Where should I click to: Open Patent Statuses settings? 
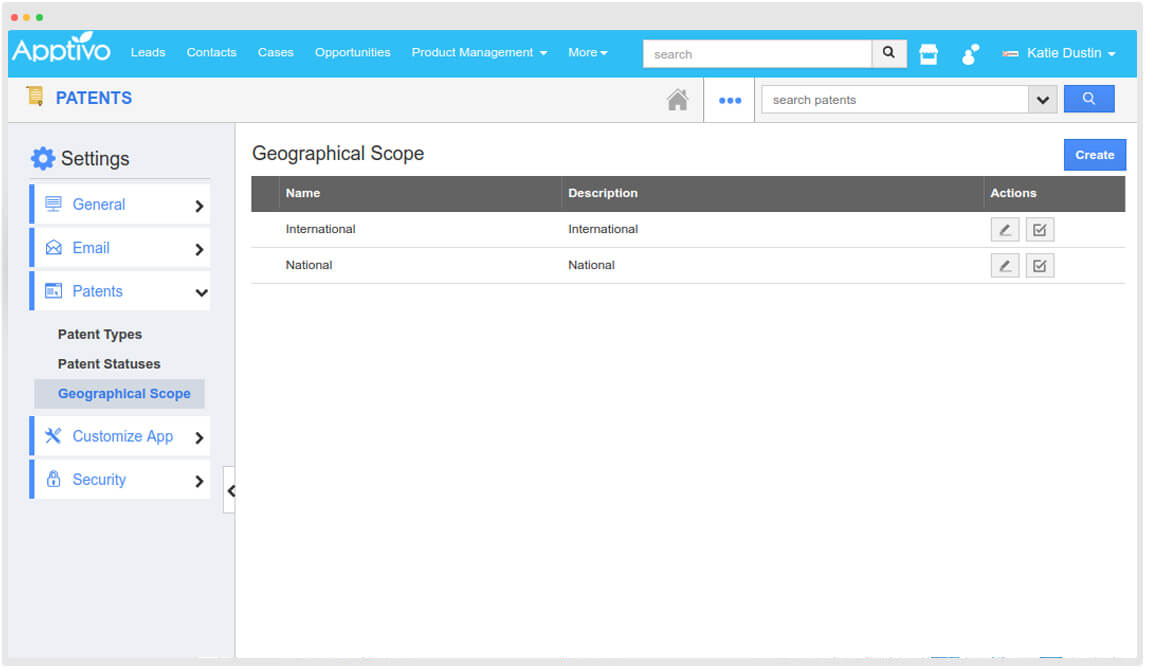pyautogui.click(x=110, y=364)
